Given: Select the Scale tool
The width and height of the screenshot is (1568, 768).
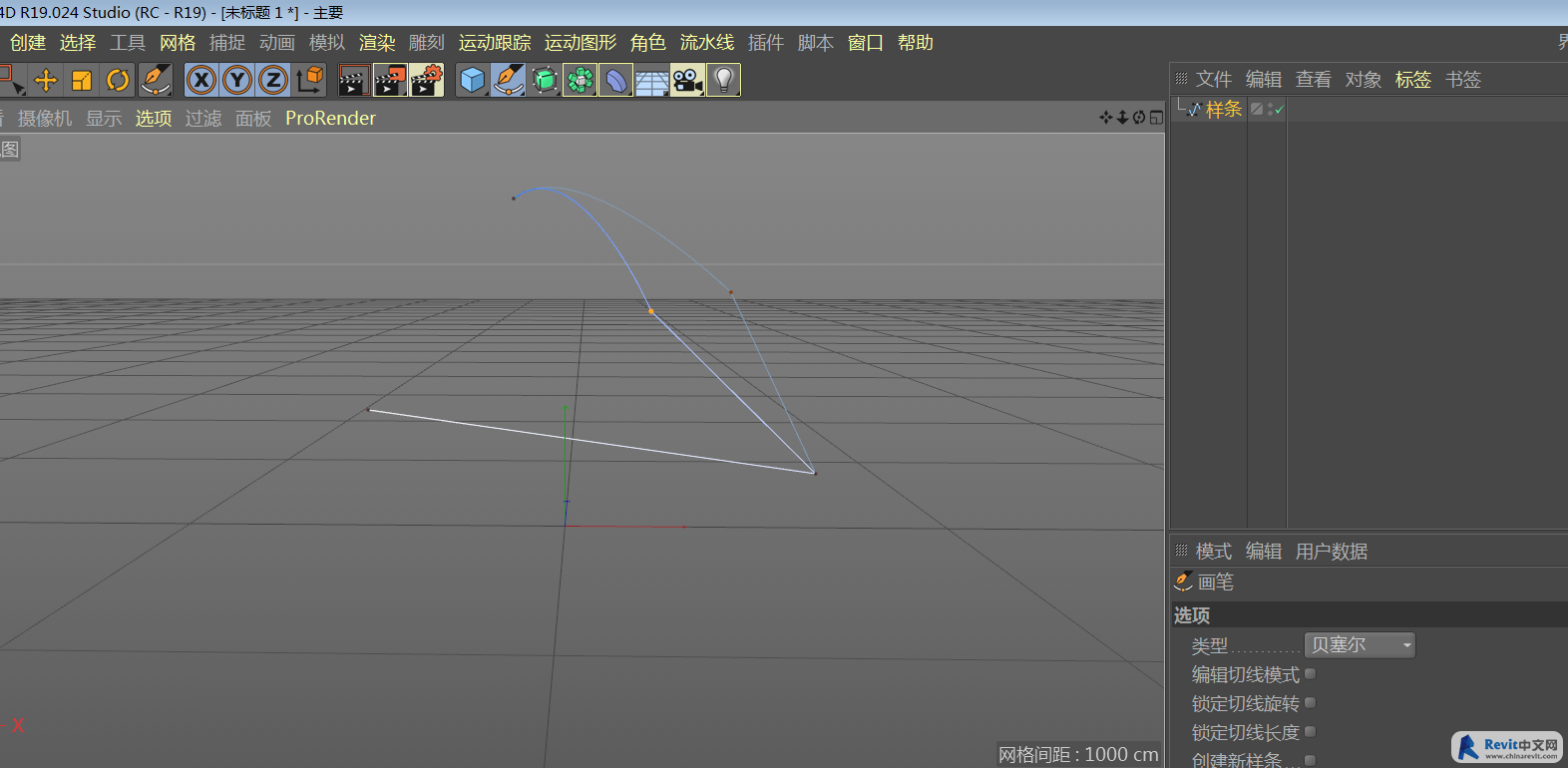Looking at the screenshot, I should pyautogui.click(x=82, y=80).
